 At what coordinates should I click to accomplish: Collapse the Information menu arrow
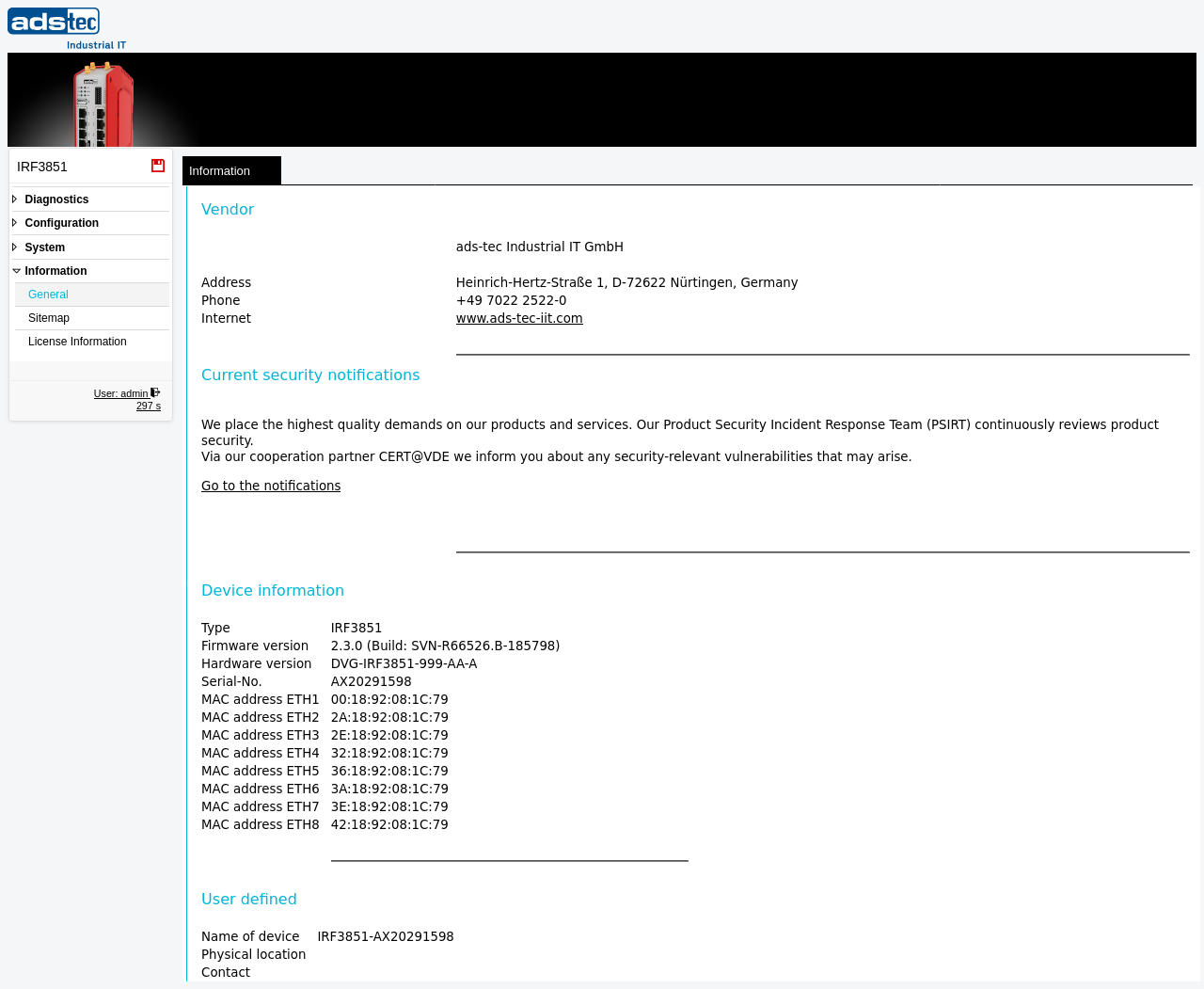tap(16, 271)
